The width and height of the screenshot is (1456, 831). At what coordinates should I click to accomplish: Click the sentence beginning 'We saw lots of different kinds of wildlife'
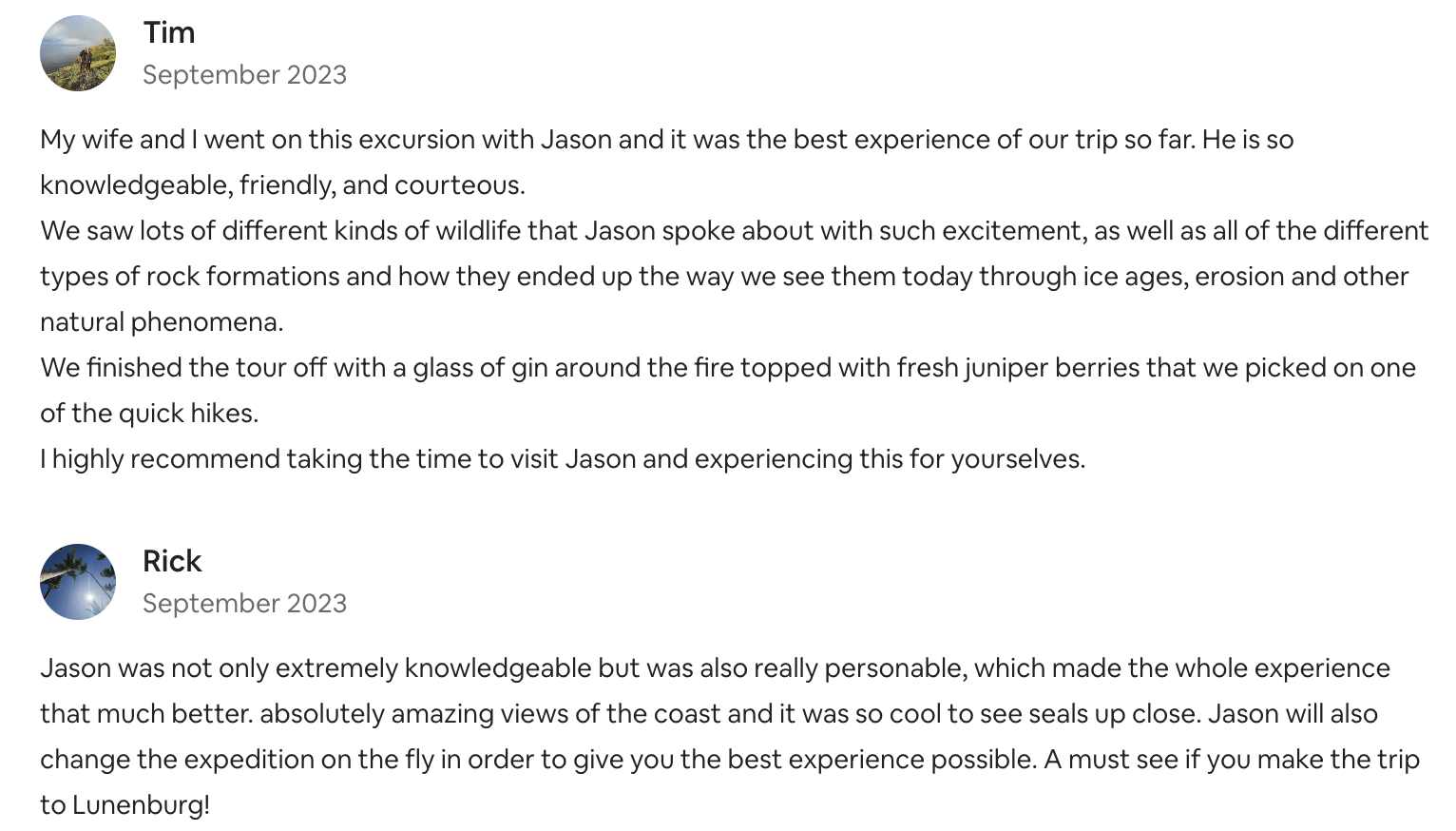pos(734,276)
